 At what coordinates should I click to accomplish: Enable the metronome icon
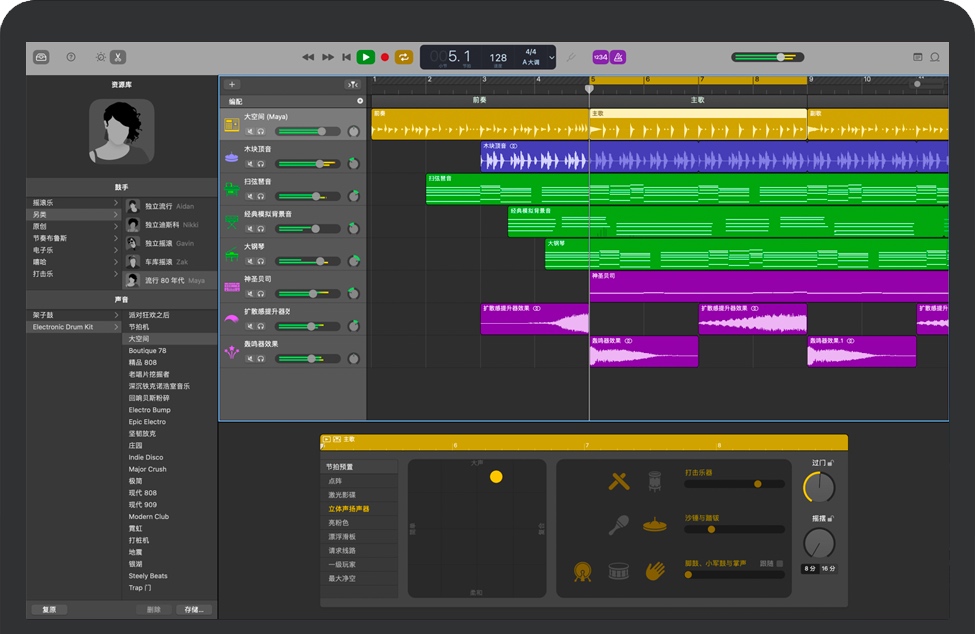[x=620, y=58]
